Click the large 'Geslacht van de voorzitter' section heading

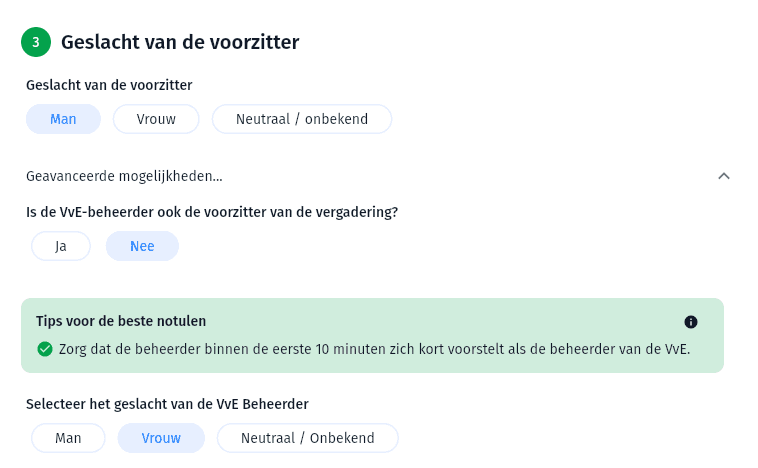(180, 42)
